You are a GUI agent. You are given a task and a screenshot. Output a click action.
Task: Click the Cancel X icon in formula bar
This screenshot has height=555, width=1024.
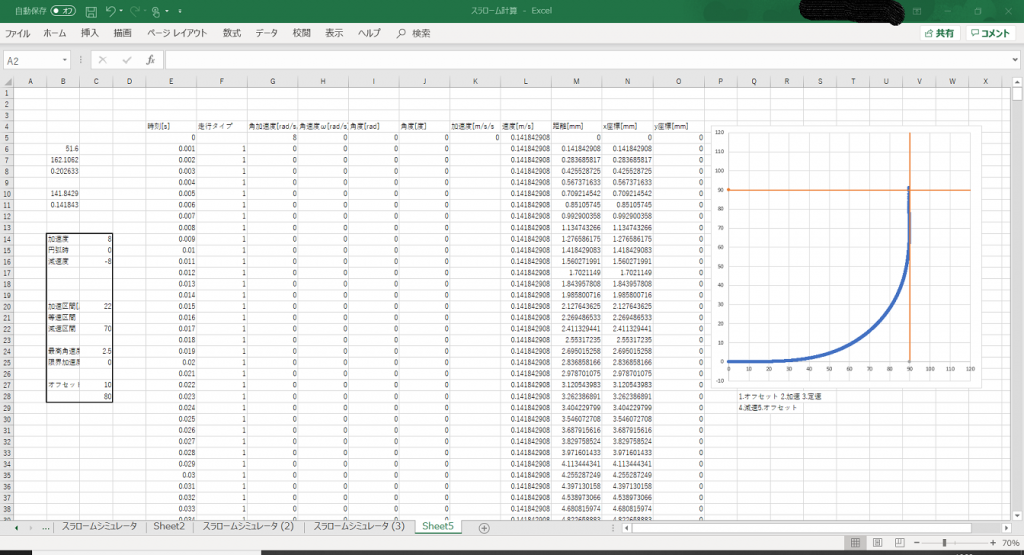point(103,60)
